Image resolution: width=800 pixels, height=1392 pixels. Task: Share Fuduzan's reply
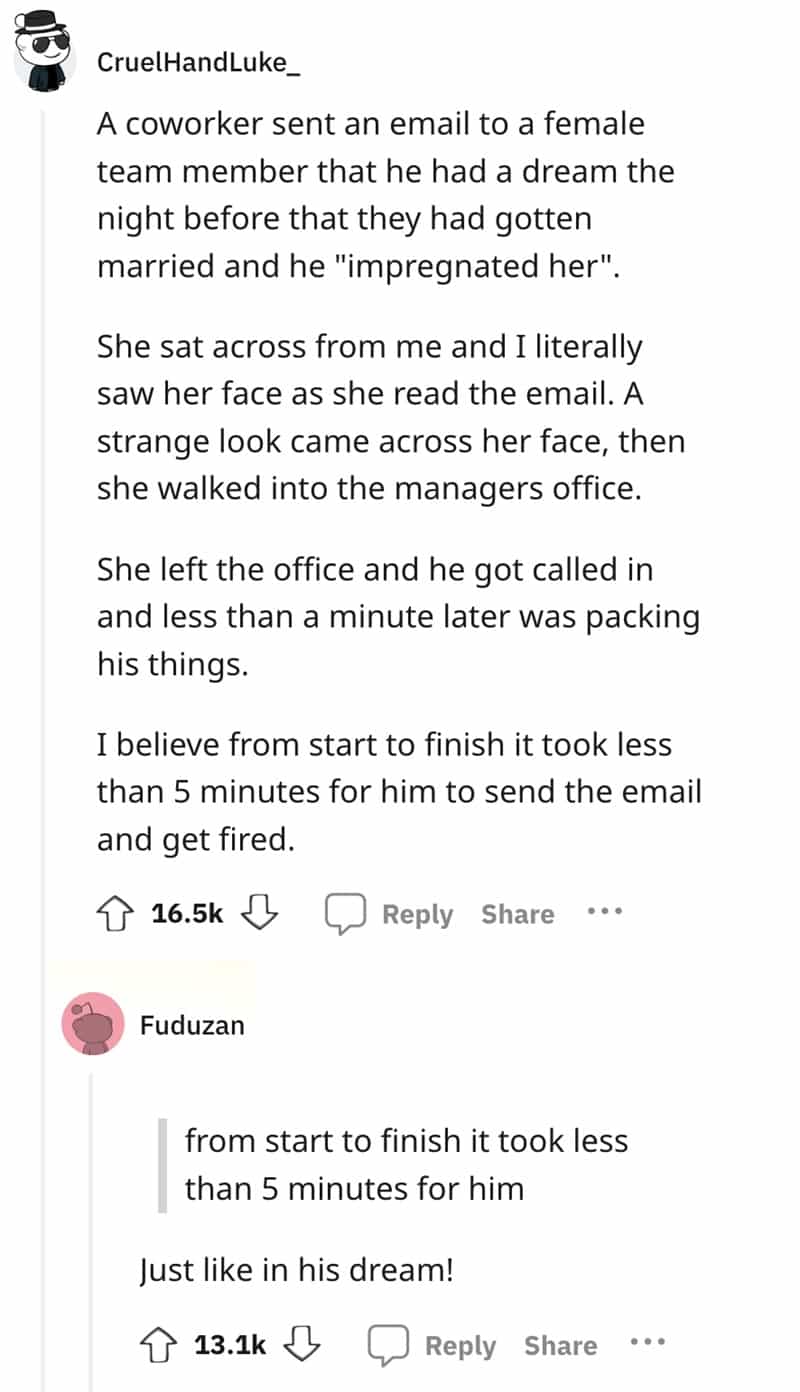(560, 1345)
